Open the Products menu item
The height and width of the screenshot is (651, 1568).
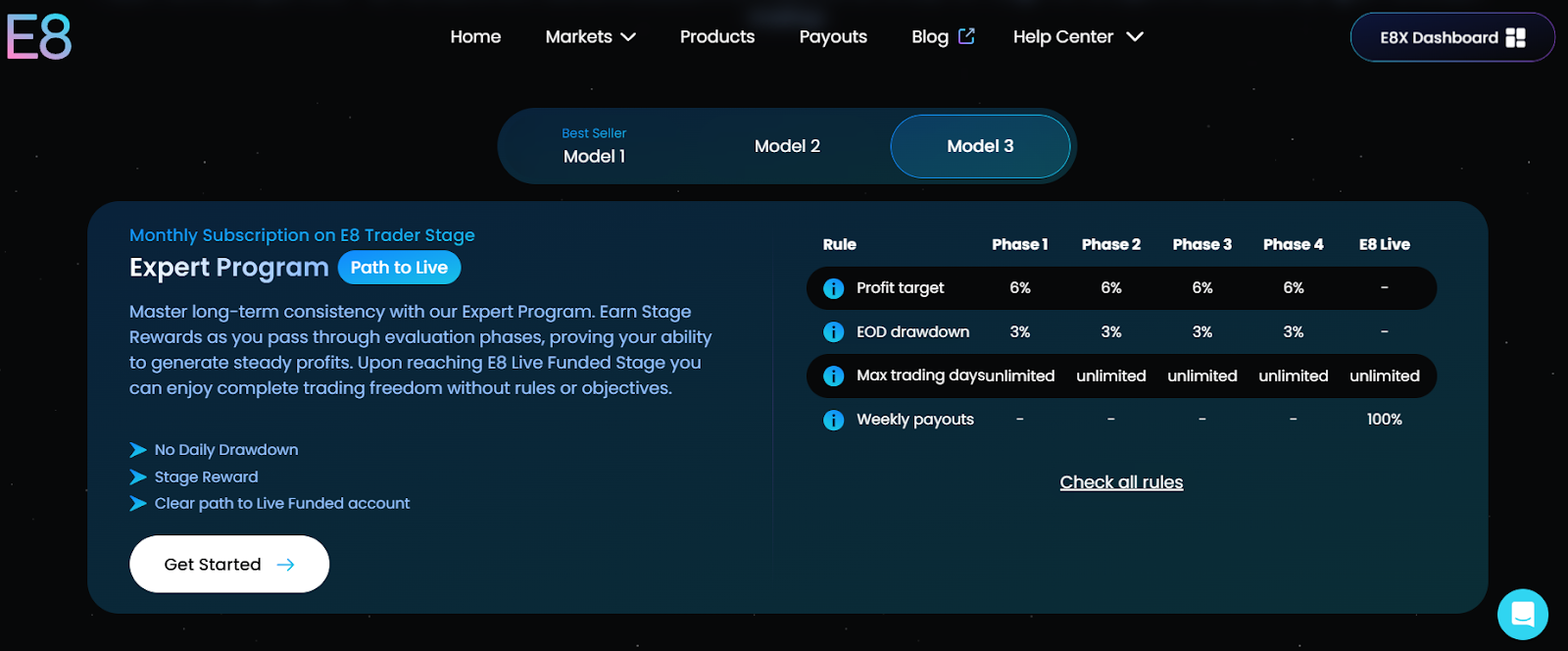tap(717, 37)
